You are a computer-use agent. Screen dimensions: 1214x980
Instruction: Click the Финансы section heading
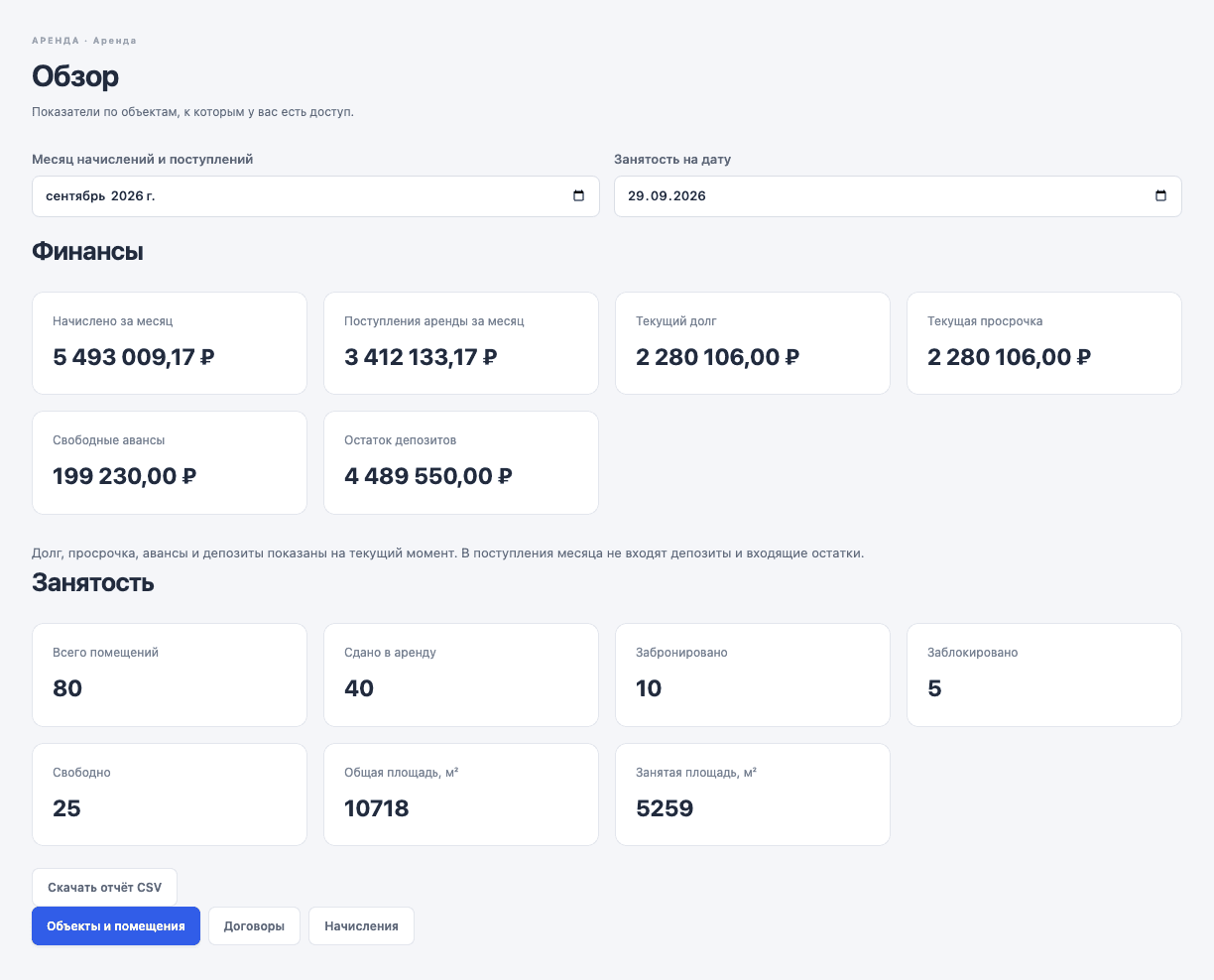(x=87, y=252)
